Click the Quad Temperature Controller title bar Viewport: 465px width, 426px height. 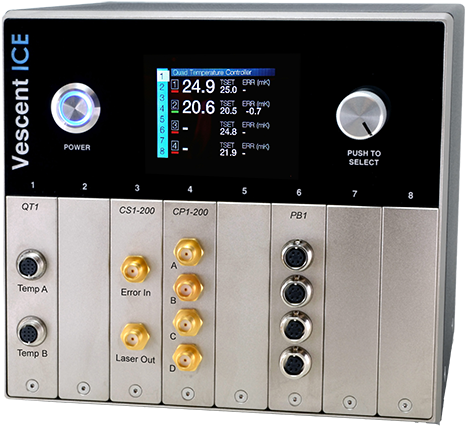pos(223,72)
